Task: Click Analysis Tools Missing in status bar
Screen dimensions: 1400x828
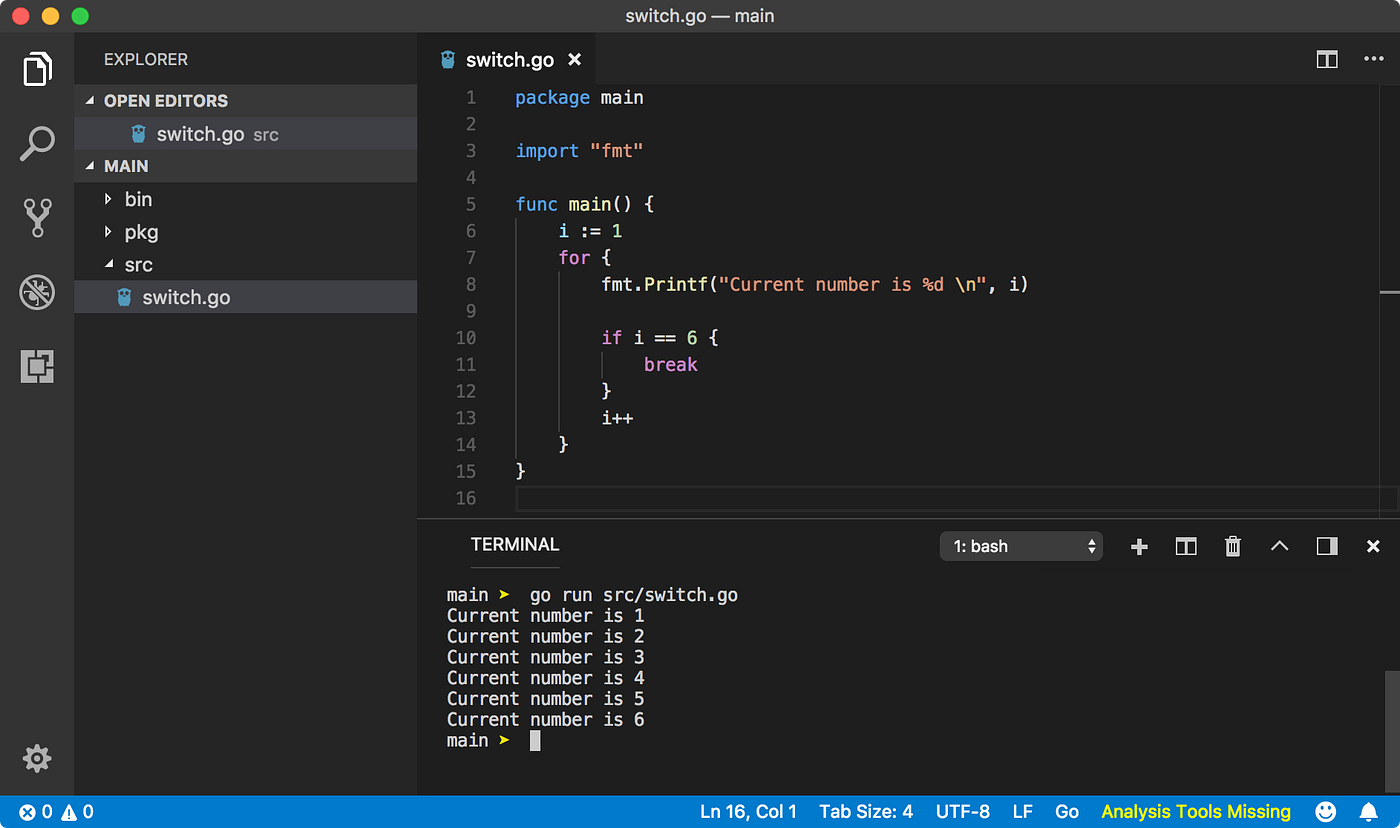Action: pos(1195,811)
